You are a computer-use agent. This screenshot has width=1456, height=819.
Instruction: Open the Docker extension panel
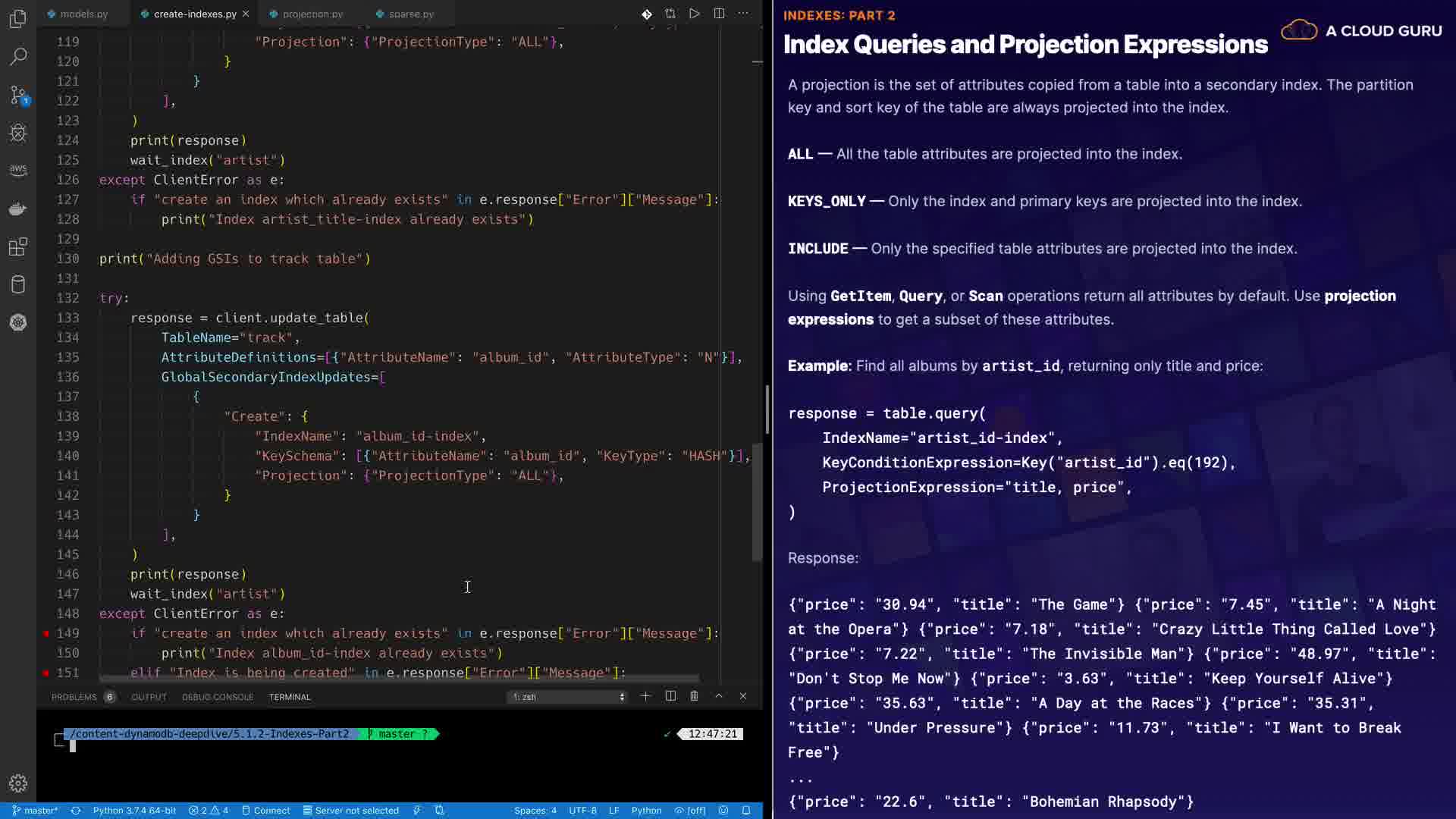[18, 209]
